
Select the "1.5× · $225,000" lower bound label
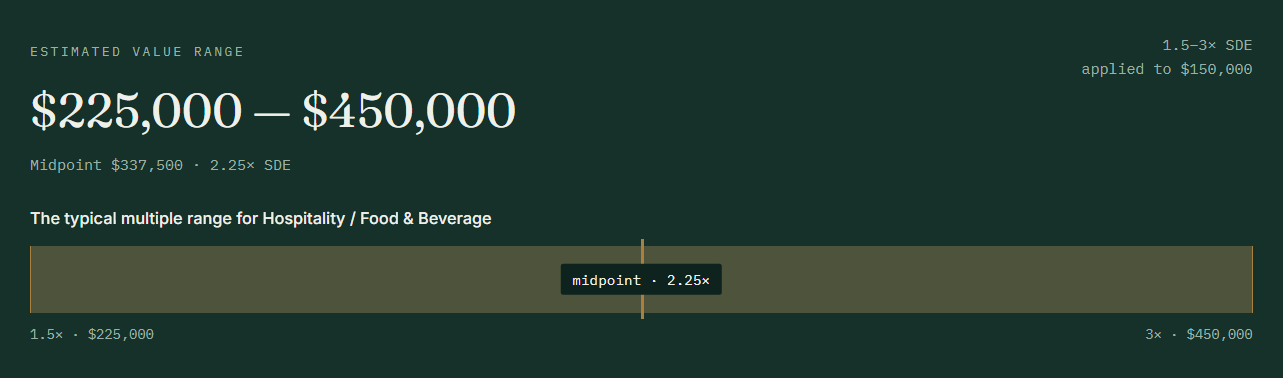tap(92, 334)
